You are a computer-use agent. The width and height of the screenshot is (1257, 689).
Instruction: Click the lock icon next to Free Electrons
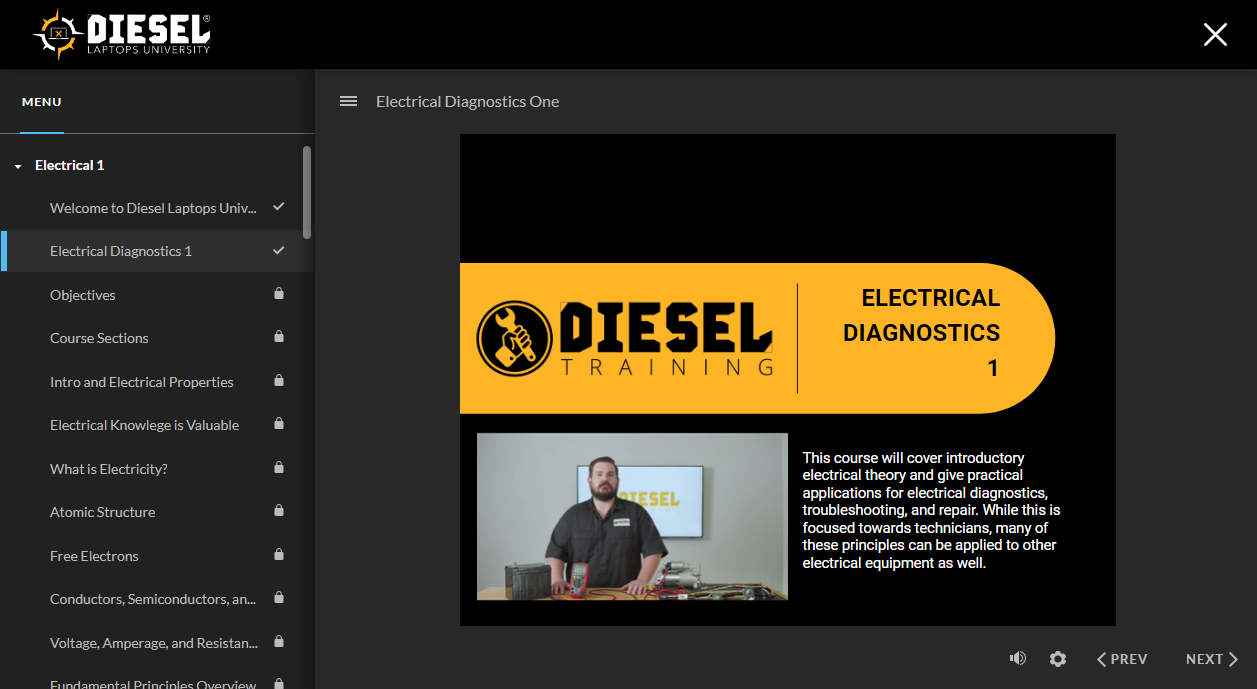click(279, 554)
